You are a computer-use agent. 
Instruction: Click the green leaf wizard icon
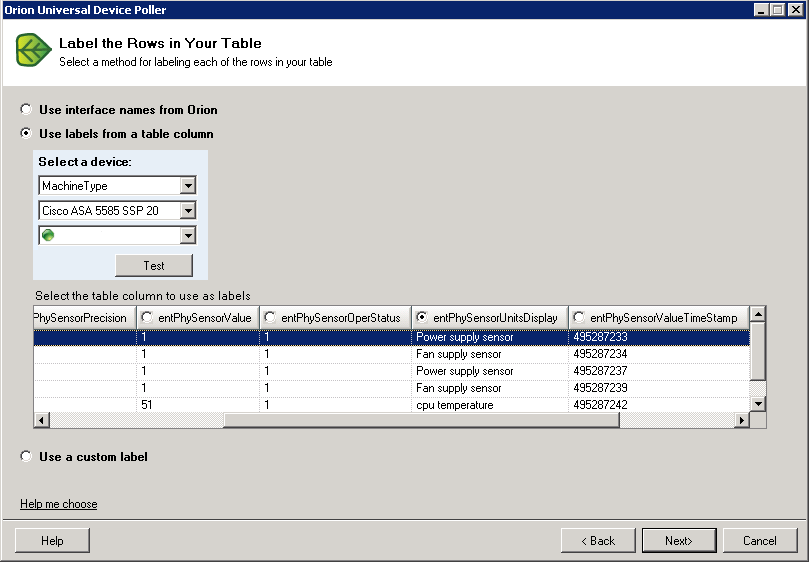click(34, 50)
